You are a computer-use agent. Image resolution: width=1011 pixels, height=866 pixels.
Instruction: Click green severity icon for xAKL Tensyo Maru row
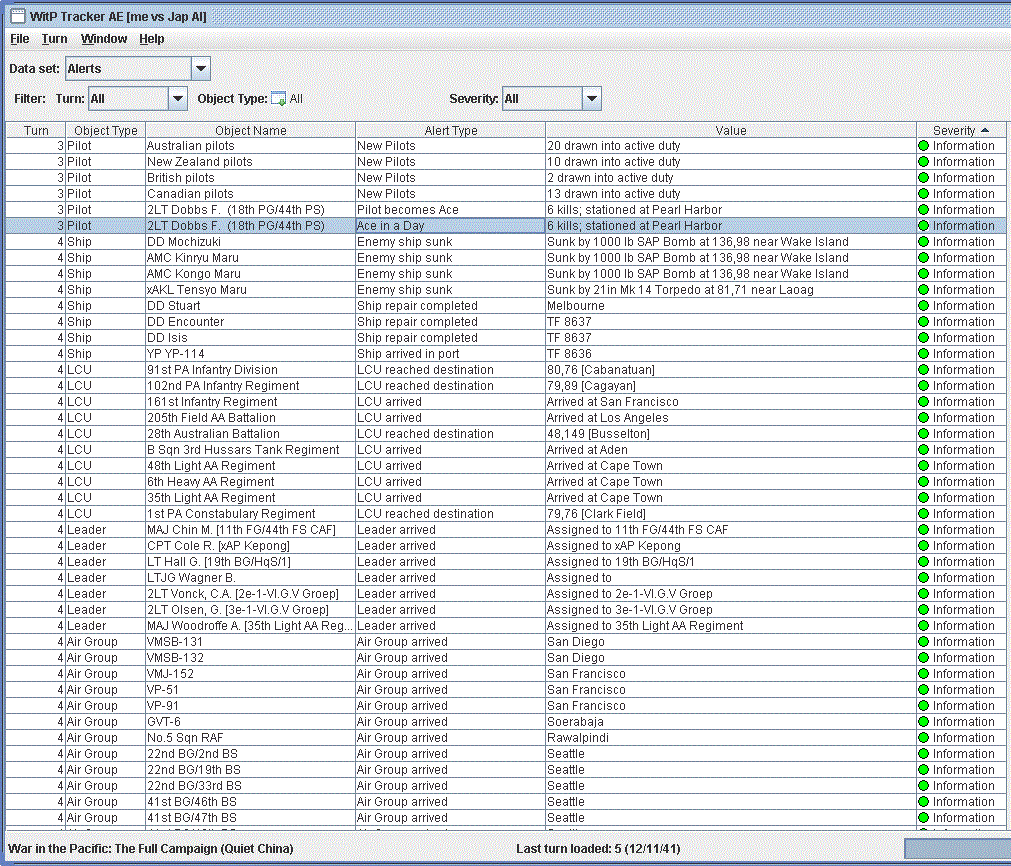pos(923,290)
